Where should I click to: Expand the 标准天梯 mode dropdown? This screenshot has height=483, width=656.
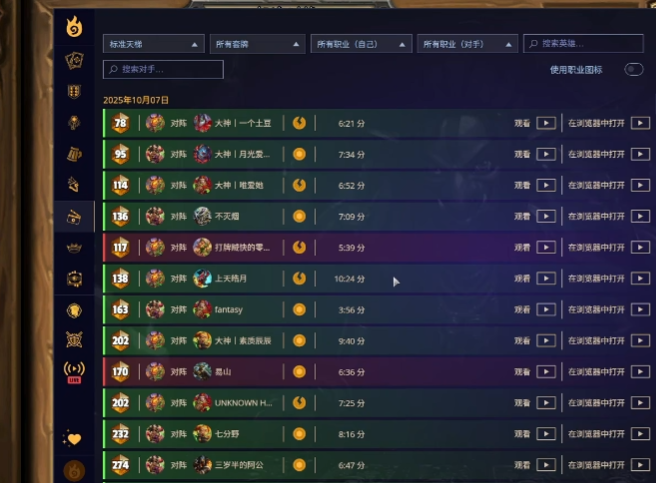(x=154, y=44)
